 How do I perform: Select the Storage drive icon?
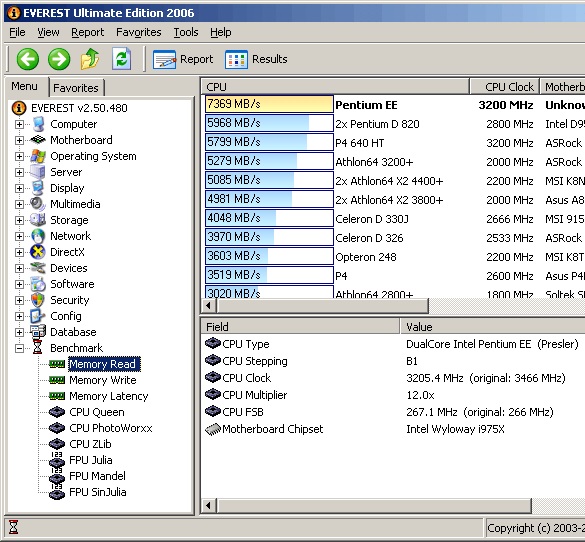[x=38, y=220]
